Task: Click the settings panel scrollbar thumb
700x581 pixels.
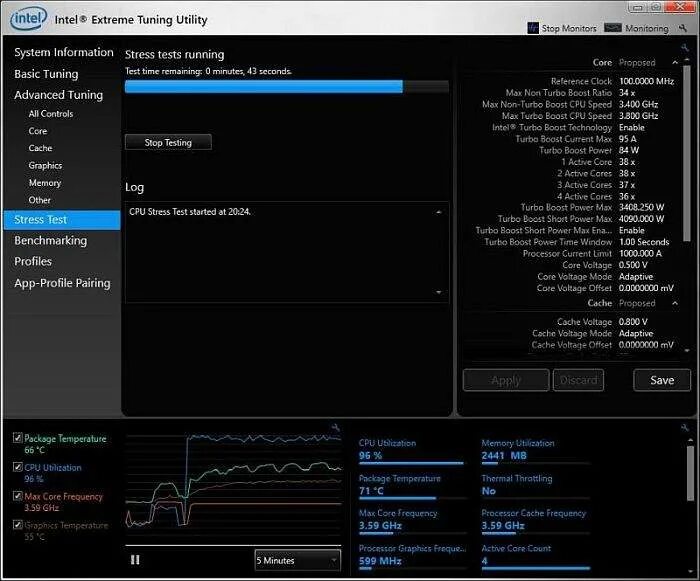Action: tap(687, 152)
